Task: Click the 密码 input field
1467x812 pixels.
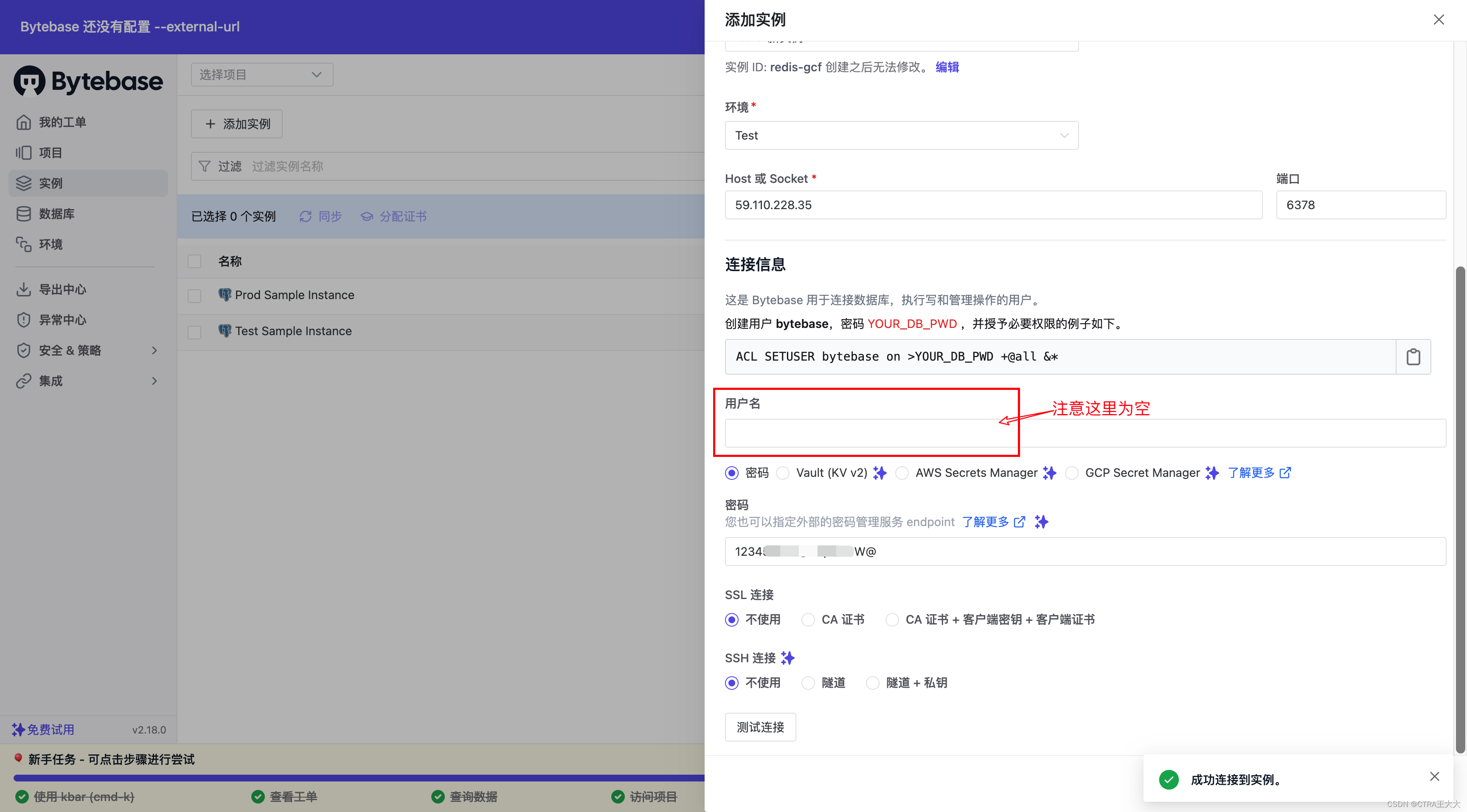Action: coord(1085,552)
